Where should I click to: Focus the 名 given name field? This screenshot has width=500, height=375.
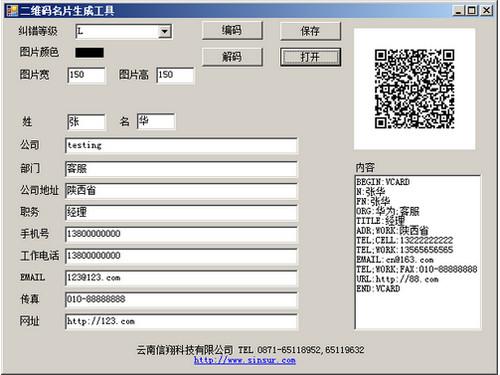pyautogui.click(x=156, y=121)
